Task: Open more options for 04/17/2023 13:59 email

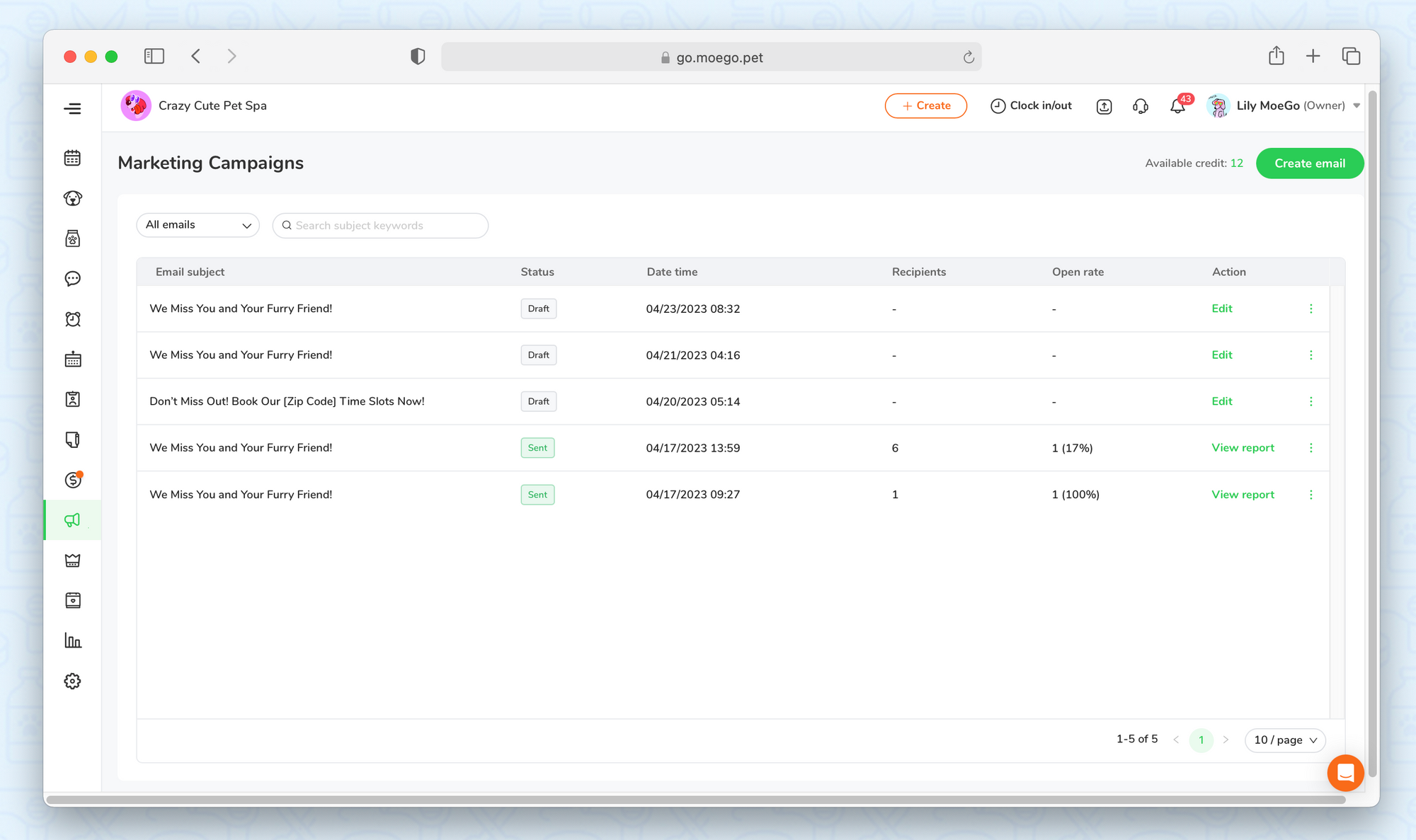Action: pyautogui.click(x=1311, y=448)
